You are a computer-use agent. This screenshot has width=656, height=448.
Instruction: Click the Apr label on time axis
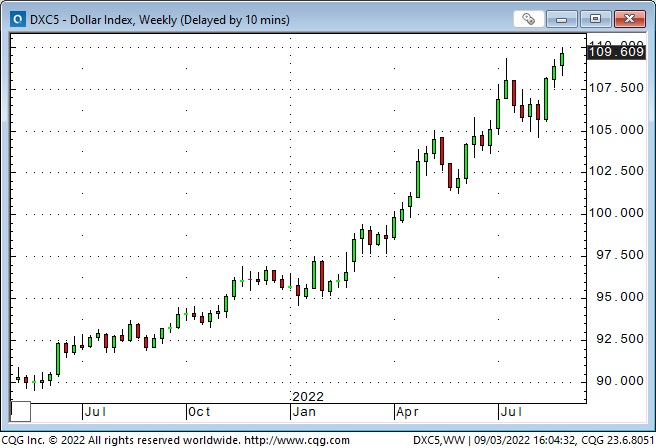coord(407,412)
